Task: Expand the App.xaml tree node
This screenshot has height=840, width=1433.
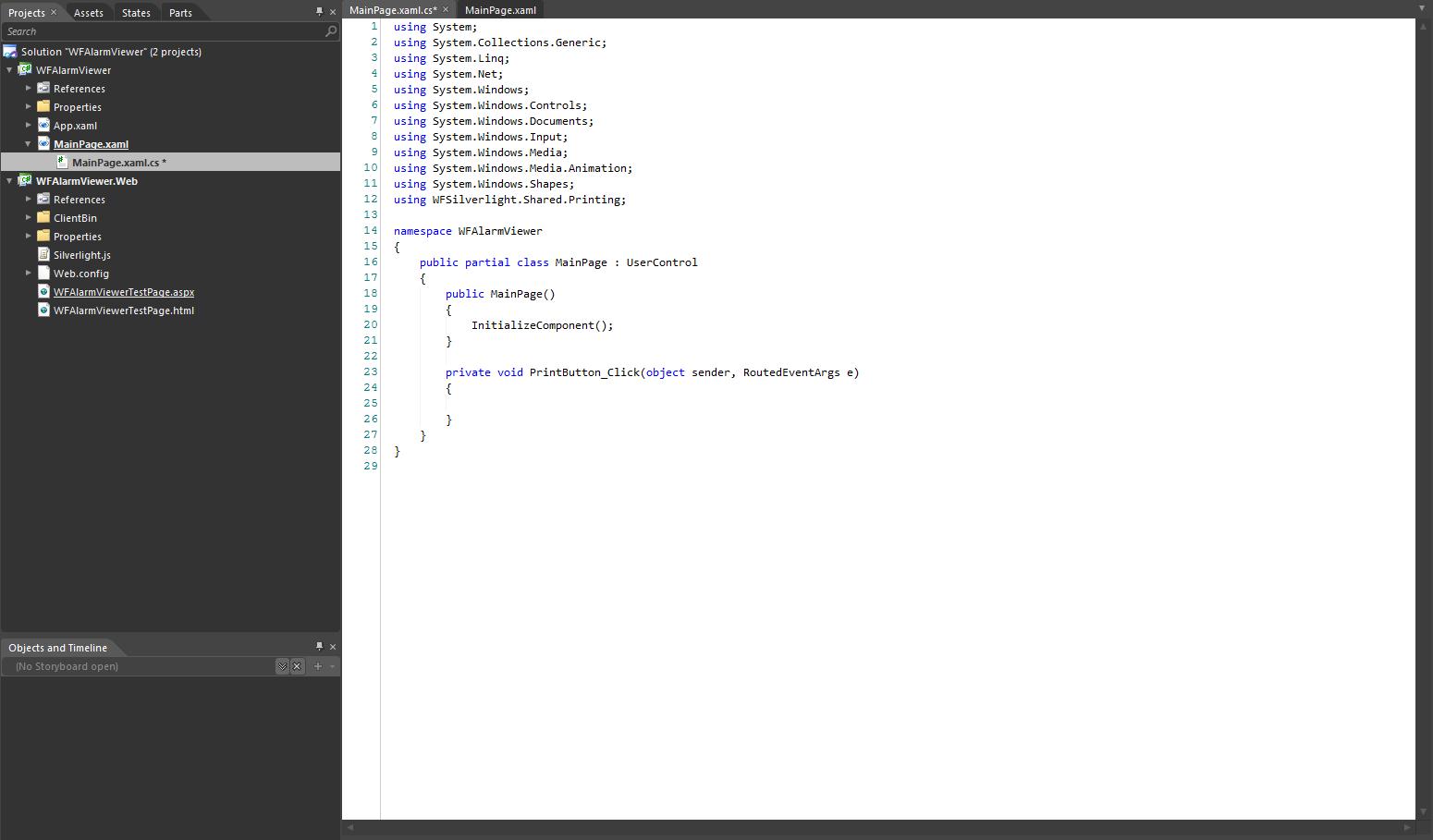Action: (x=29, y=125)
